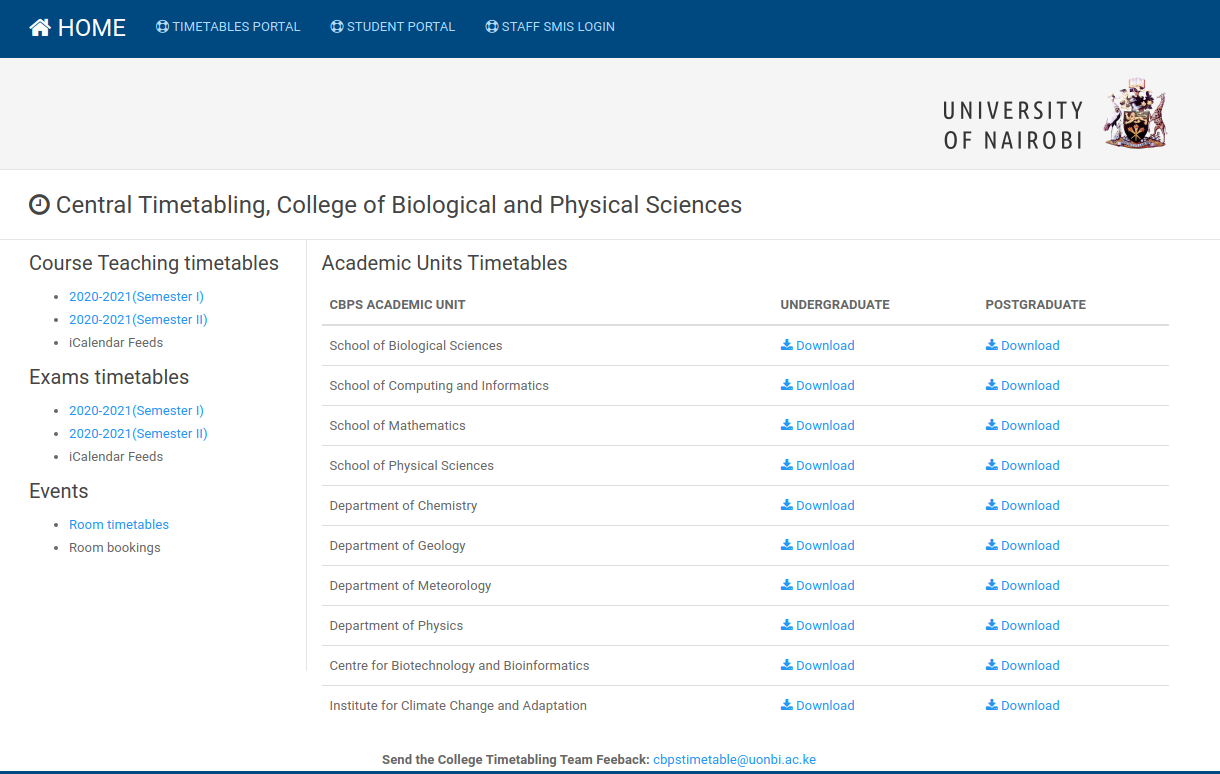Click the clock icon beside Central Timetabling

pyautogui.click(x=39, y=205)
